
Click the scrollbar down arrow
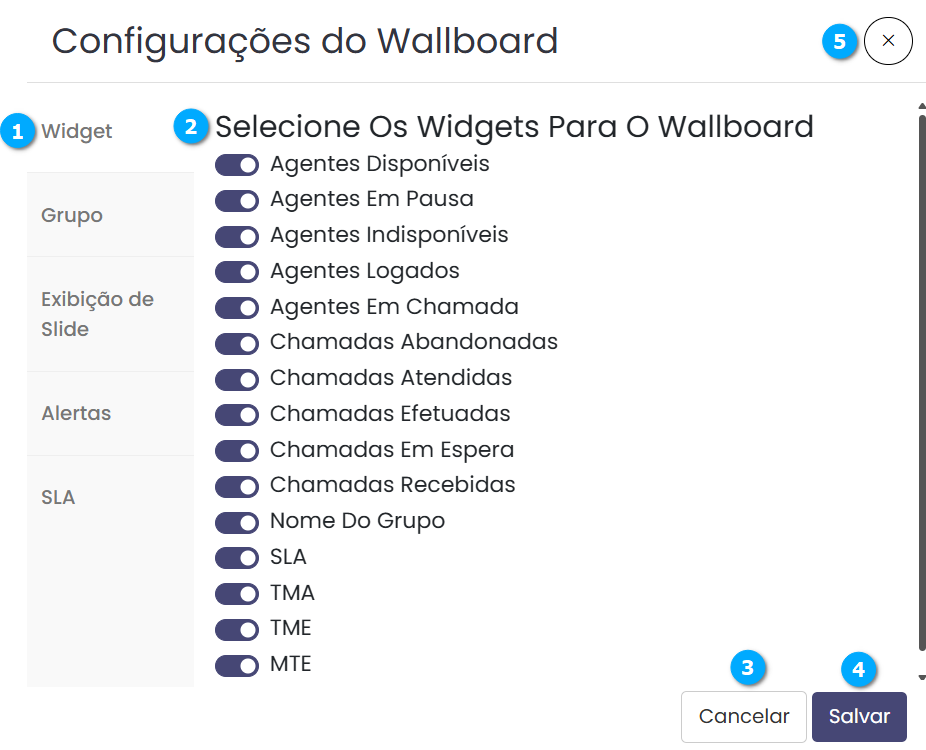tap(920, 677)
